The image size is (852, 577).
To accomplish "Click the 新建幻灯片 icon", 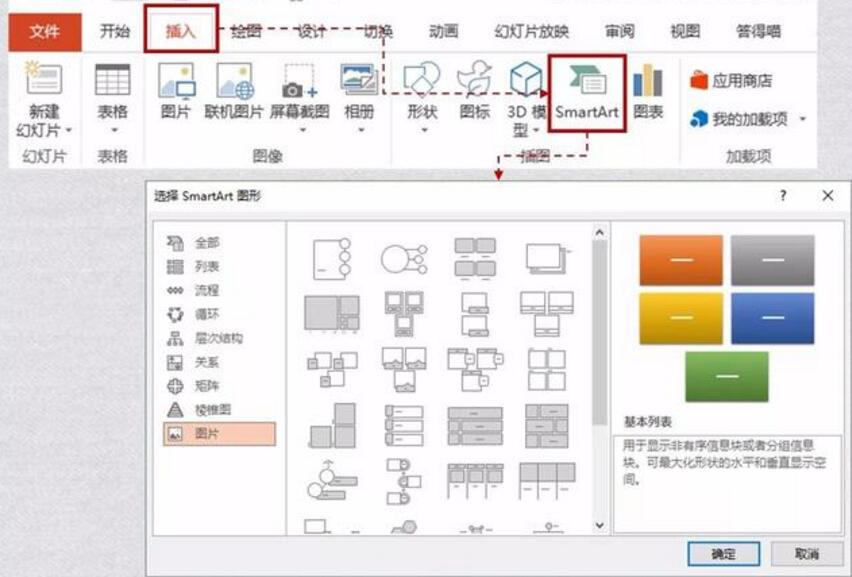I will [44, 78].
